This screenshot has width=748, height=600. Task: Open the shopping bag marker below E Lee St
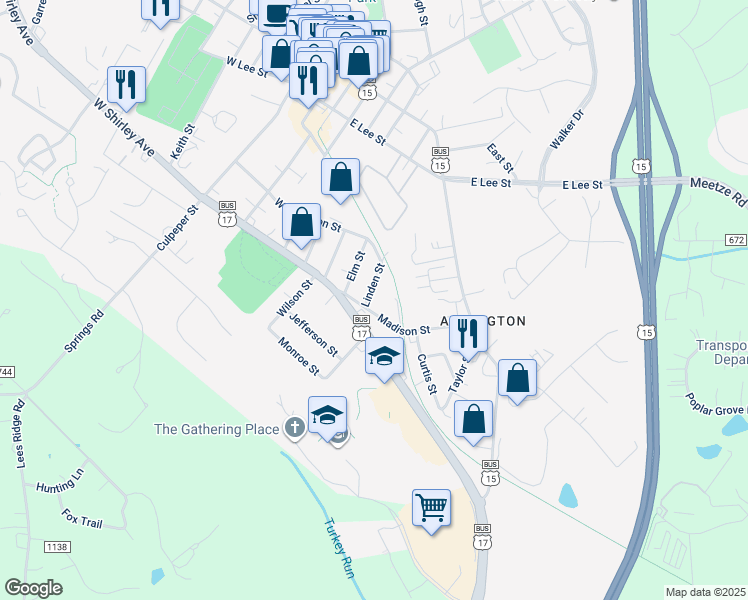340,180
